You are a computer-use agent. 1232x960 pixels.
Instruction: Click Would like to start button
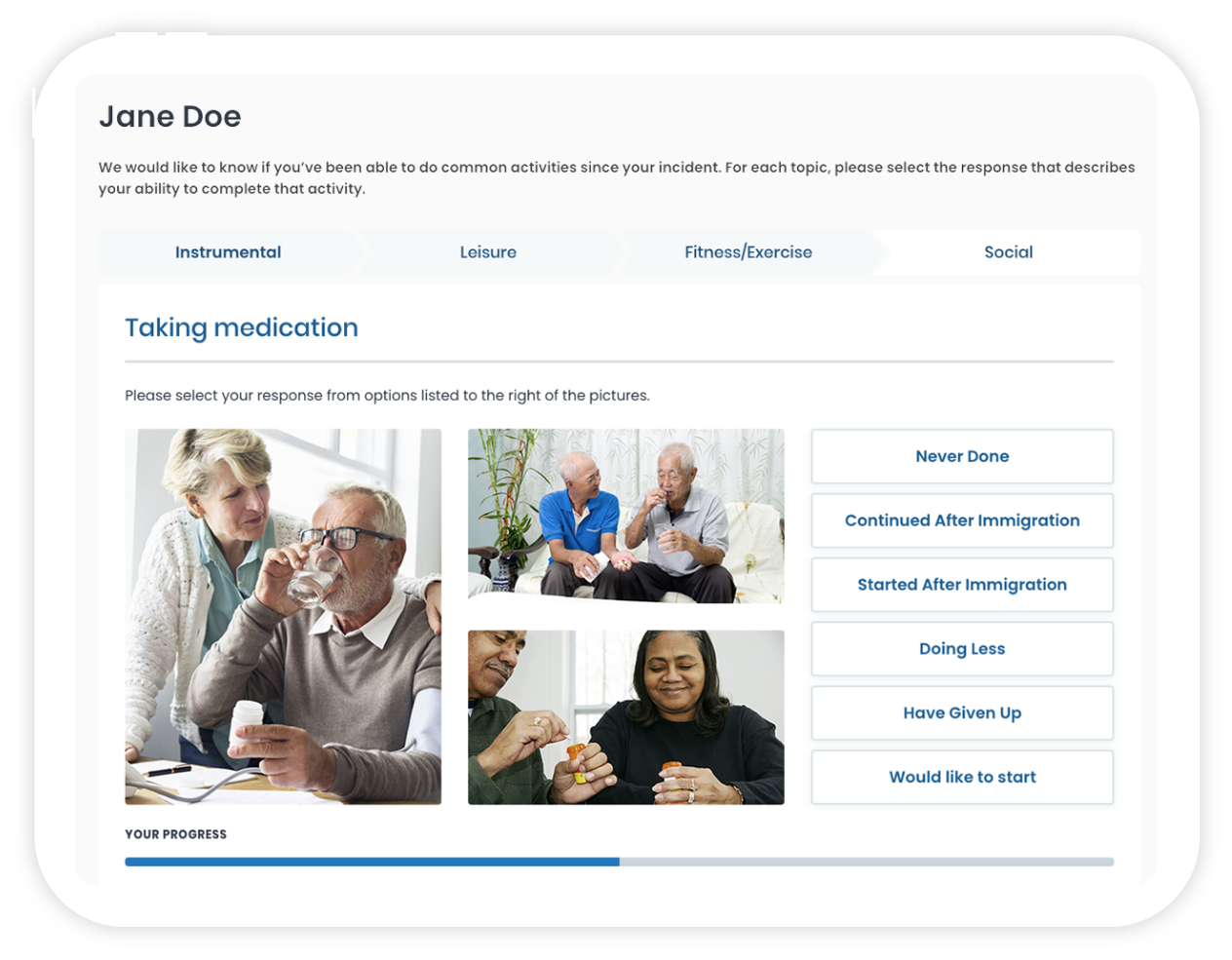[962, 778]
